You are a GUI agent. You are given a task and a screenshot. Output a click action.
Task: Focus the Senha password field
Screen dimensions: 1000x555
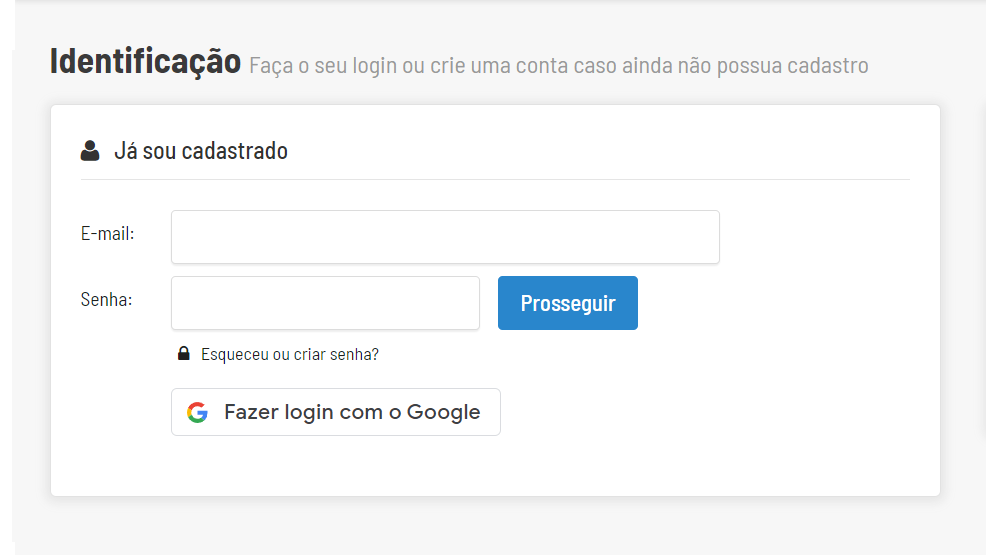(325, 303)
